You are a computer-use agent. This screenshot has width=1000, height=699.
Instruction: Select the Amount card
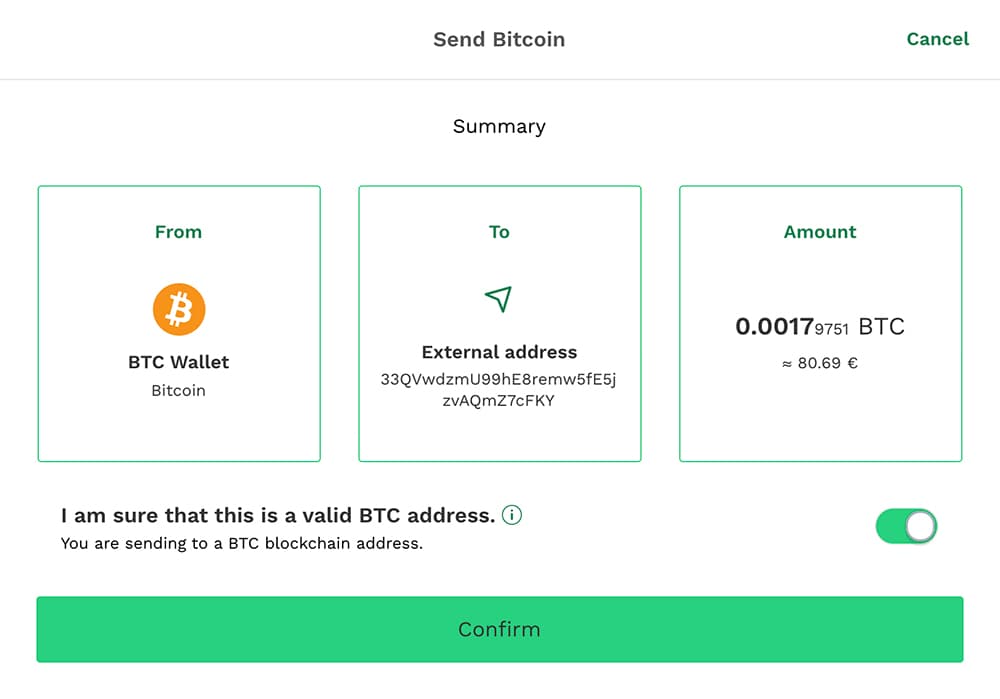click(x=821, y=323)
